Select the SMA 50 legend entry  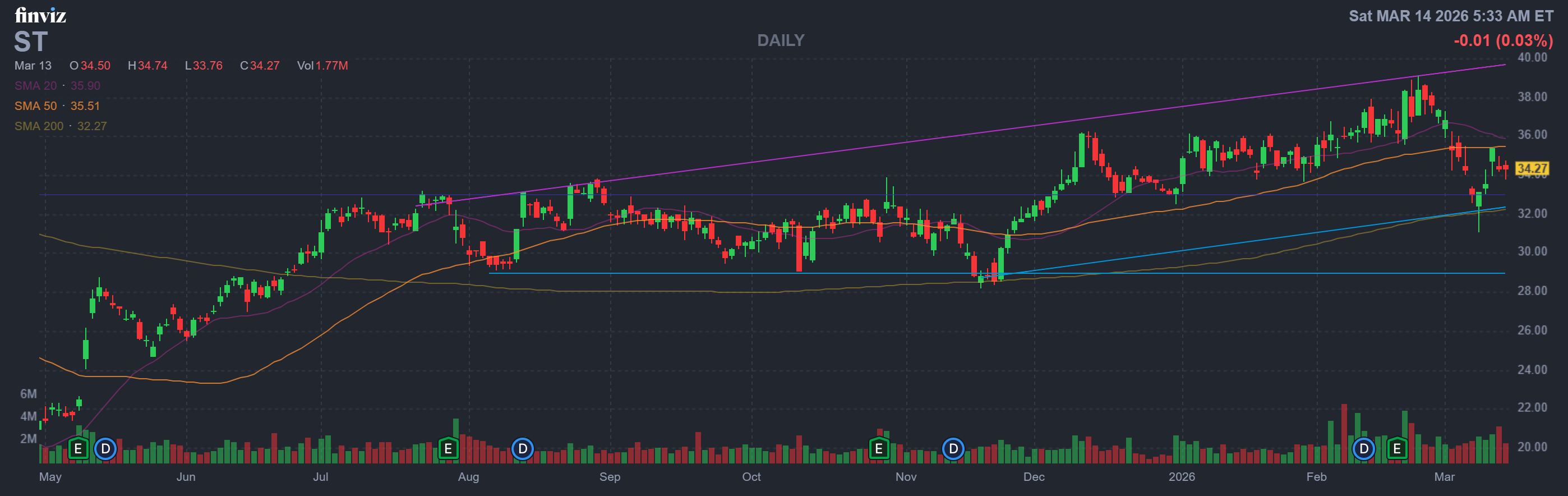pos(57,106)
